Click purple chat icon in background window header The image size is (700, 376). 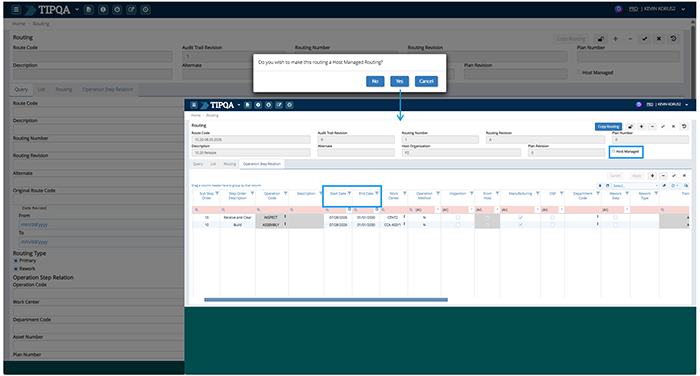(x=618, y=9)
